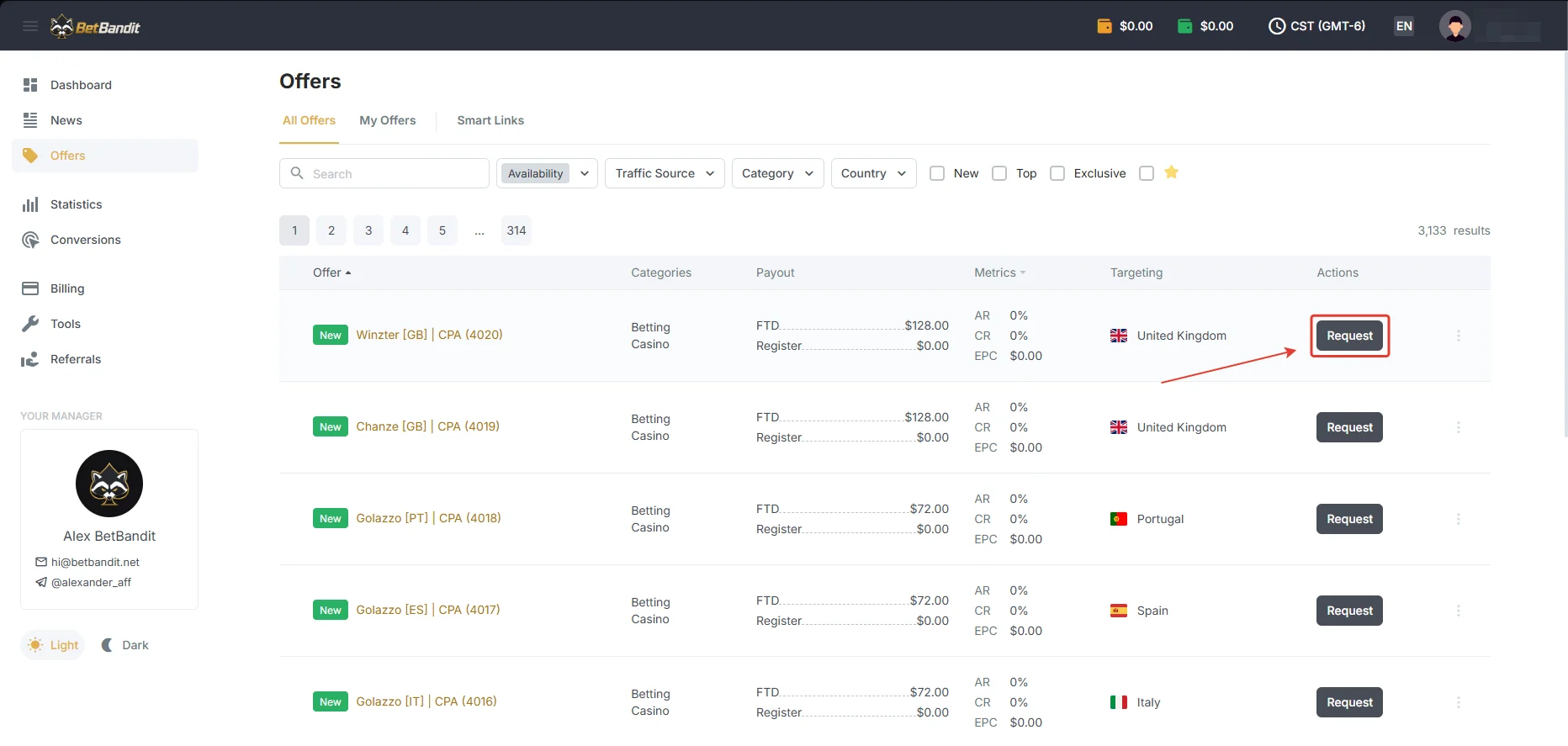The height and width of the screenshot is (746, 1568).
Task: Click the @alexander_aff Telegram link
Action: (x=91, y=582)
